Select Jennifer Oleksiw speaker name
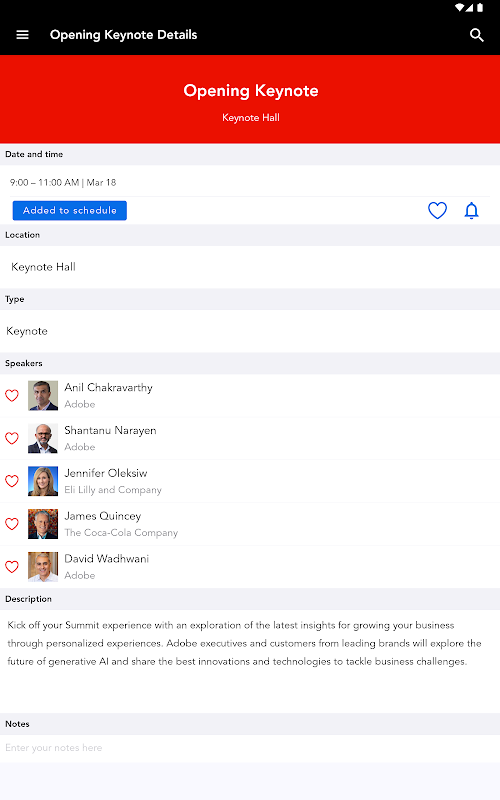The image size is (500, 800). [x=106, y=473]
